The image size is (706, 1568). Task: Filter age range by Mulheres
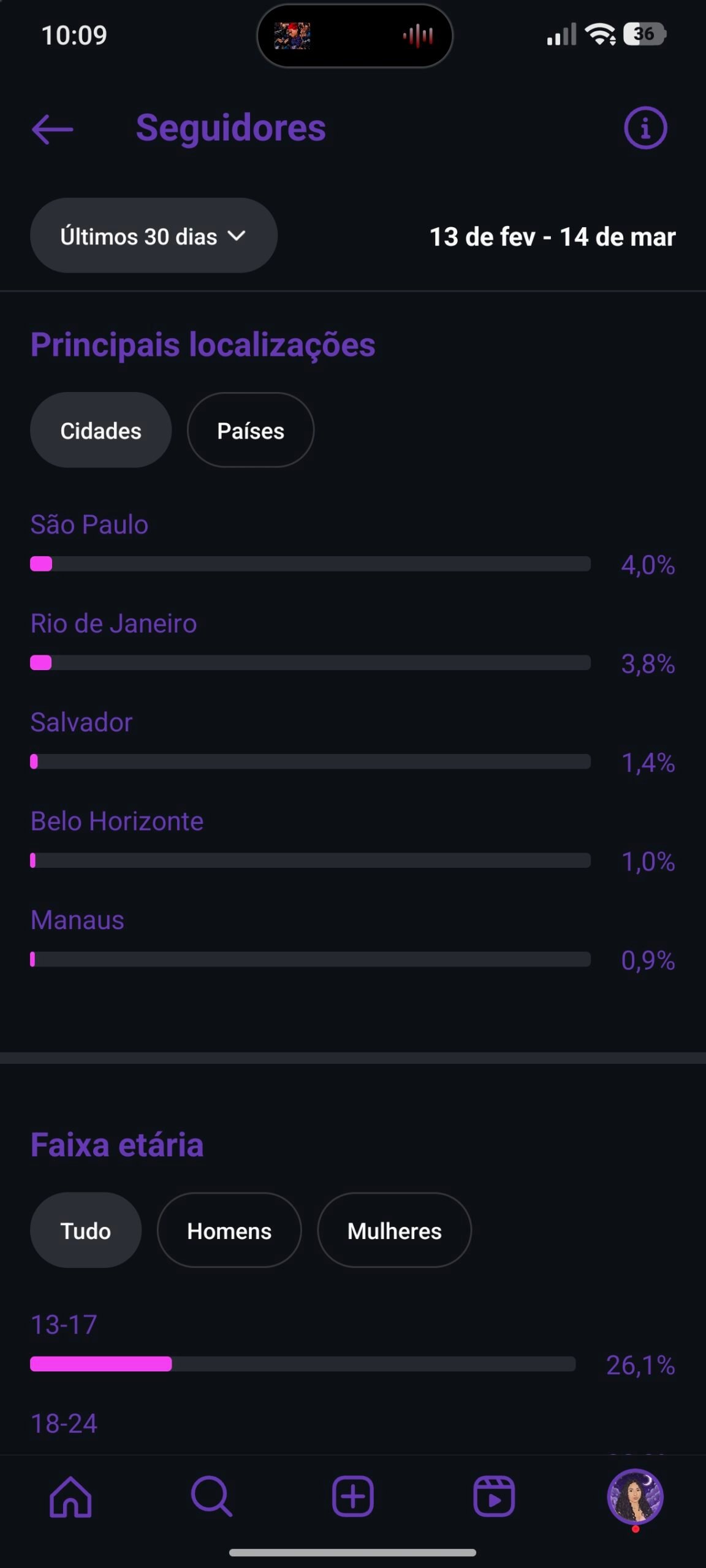point(395,1231)
